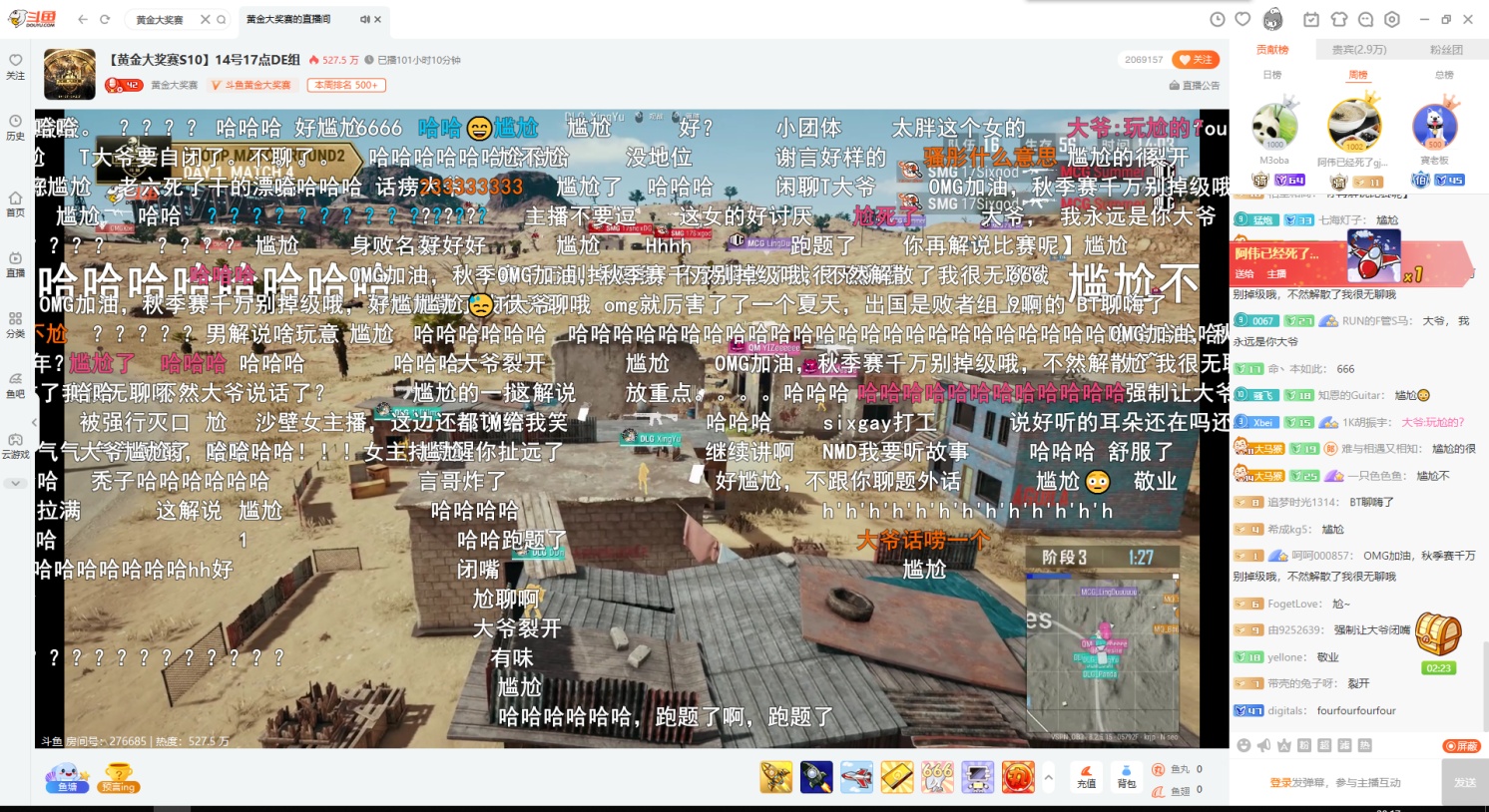Click the search magnifier icon
Screen dimensions: 1489x812
[222, 19]
